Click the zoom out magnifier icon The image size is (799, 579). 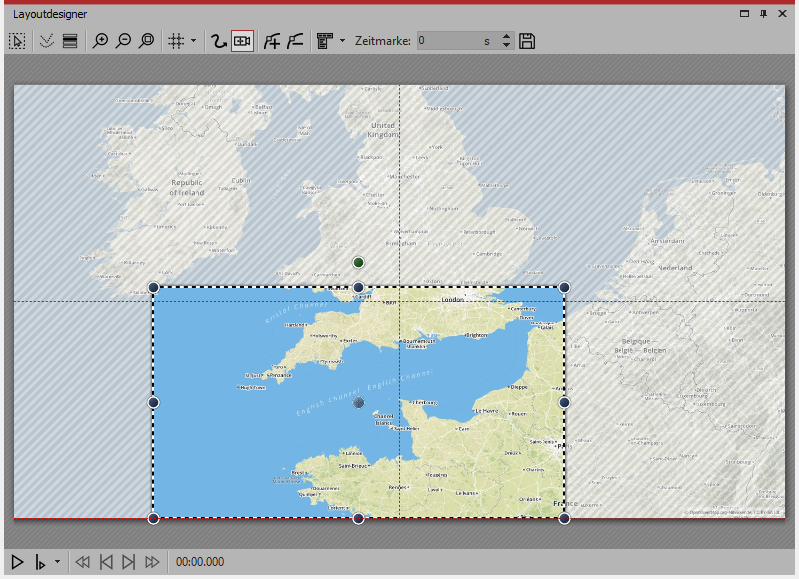click(x=123, y=41)
